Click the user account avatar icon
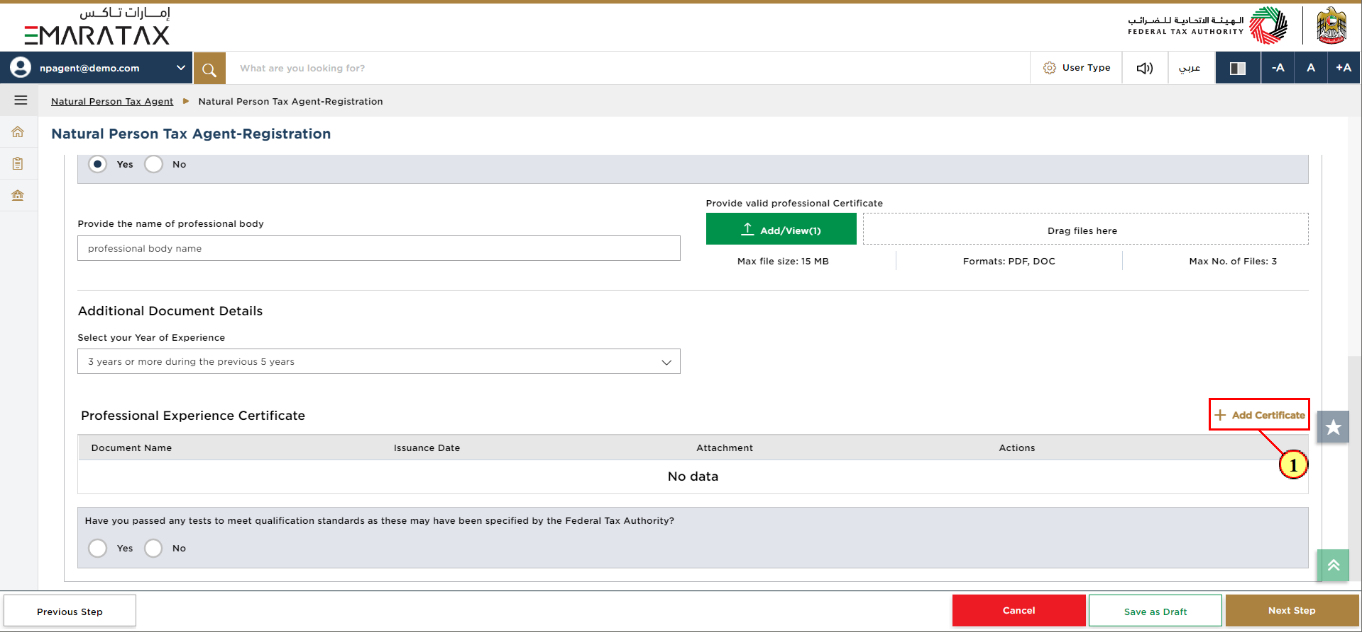 click(x=20, y=68)
